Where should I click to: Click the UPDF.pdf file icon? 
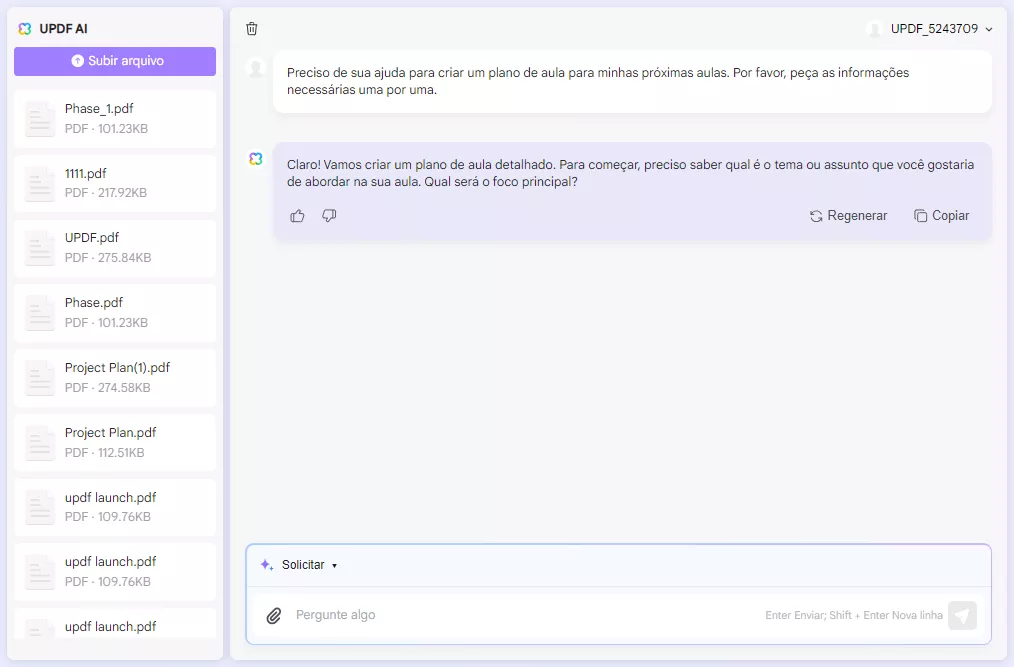[x=39, y=248]
